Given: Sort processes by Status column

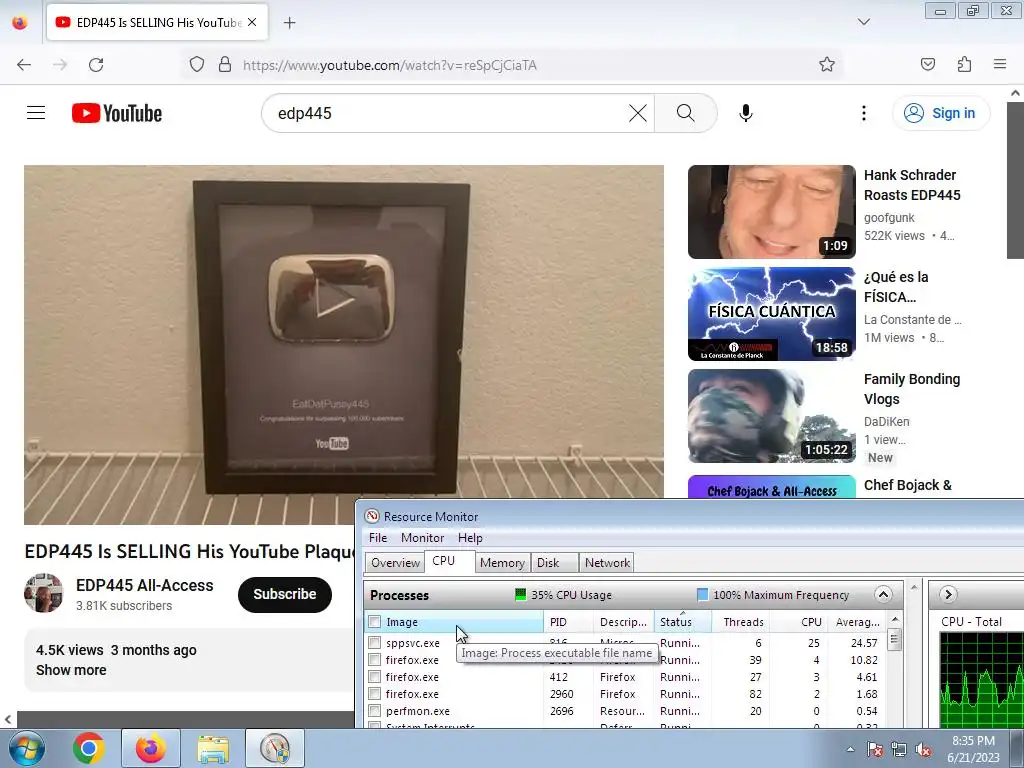Looking at the screenshot, I should 682,622.
